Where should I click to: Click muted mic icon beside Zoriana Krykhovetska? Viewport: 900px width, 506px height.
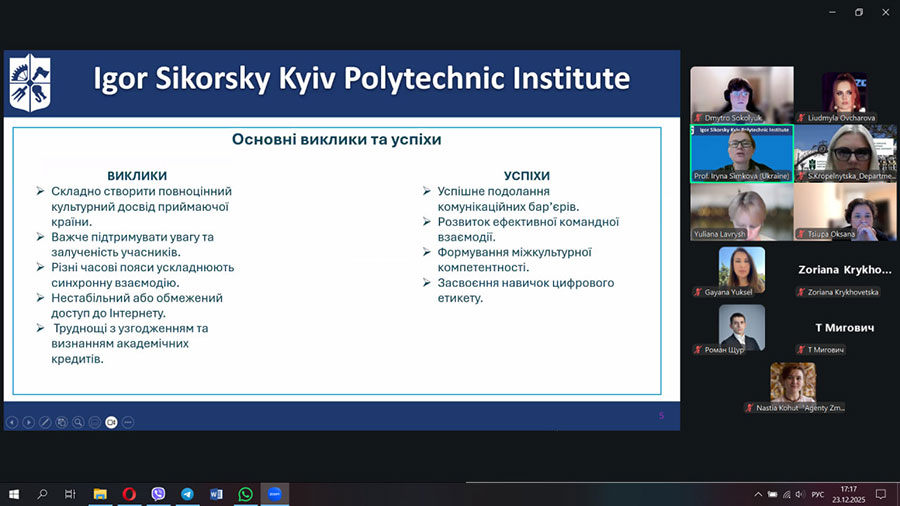point(801,292)
